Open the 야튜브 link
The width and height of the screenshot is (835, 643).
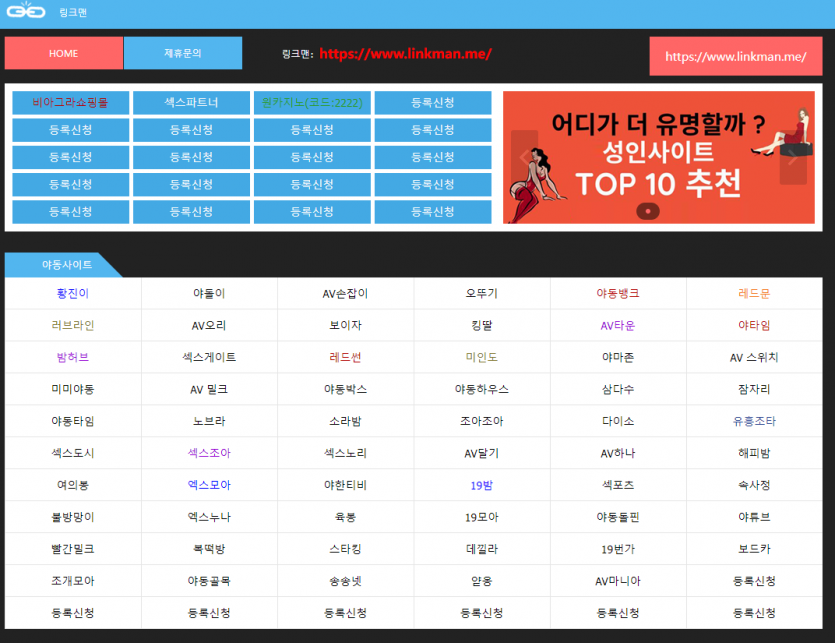[754, 517]
